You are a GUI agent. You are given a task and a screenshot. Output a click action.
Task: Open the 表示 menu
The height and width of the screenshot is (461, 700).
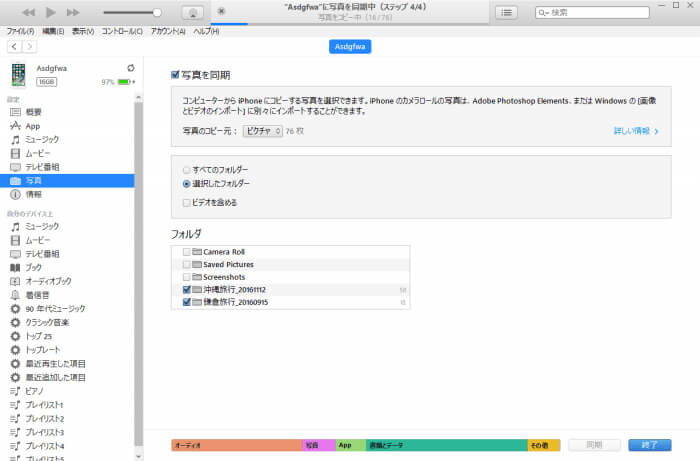[x=83, y=31]
